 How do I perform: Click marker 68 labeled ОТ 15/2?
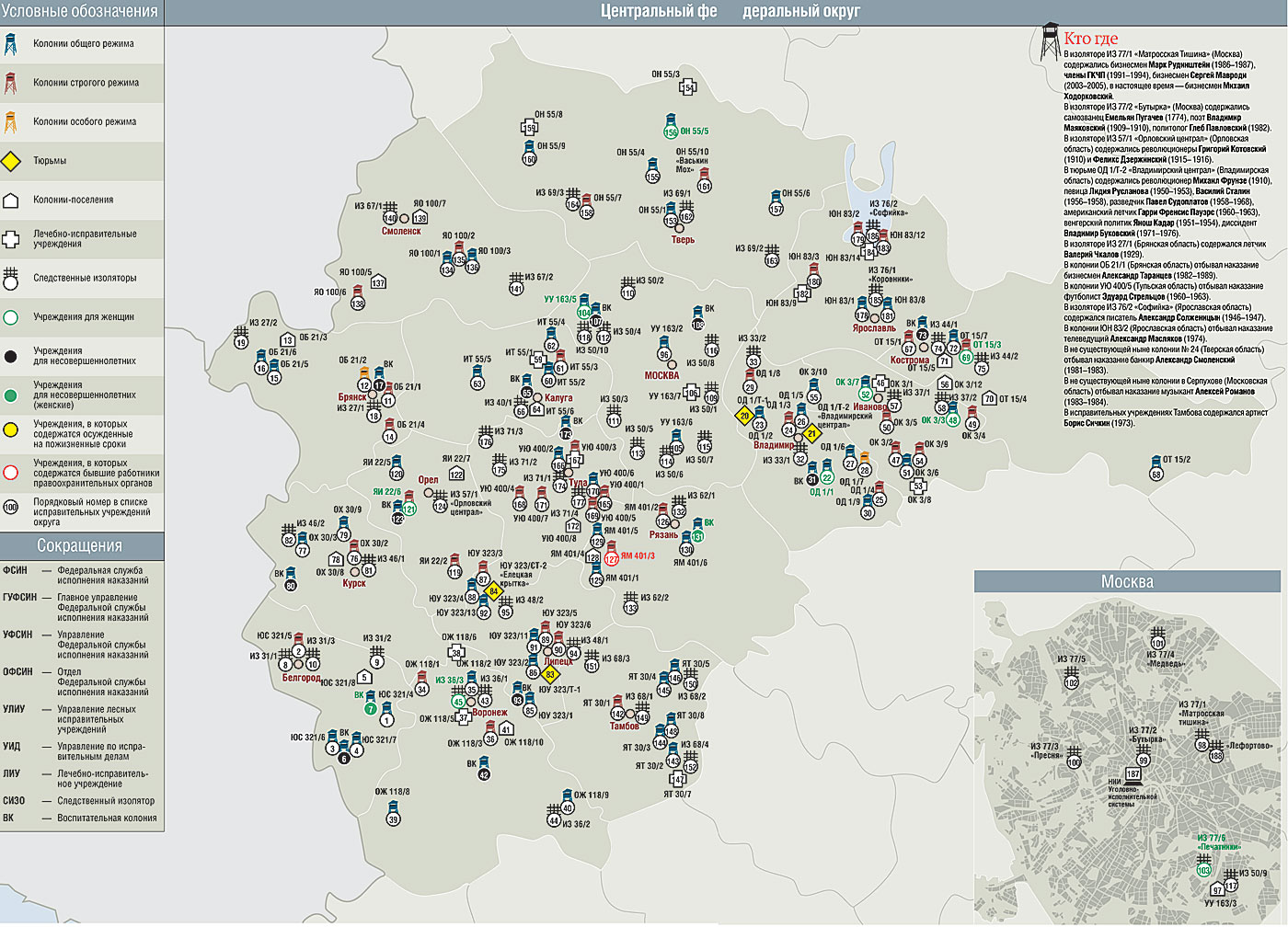[1156, 475]
